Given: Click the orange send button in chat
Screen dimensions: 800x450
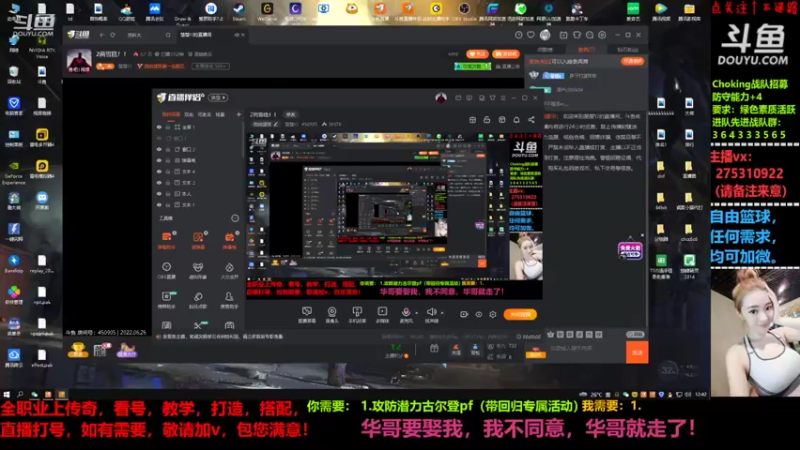Looking at the screenshot, I should coord(637,353).
